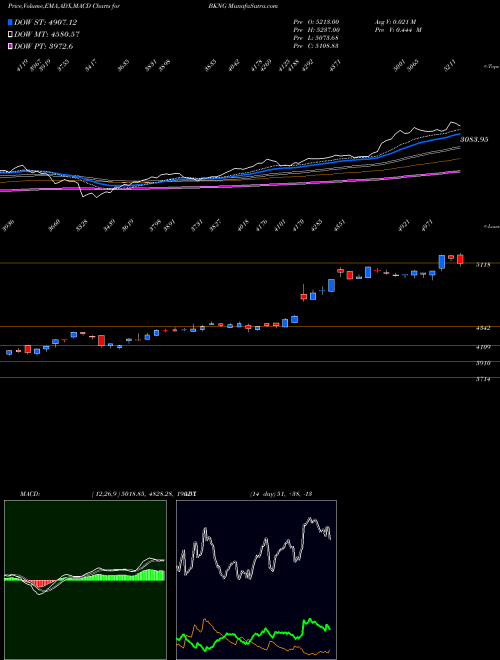Click the Lows marker label
500x660 pixels.
click(491, 226)
